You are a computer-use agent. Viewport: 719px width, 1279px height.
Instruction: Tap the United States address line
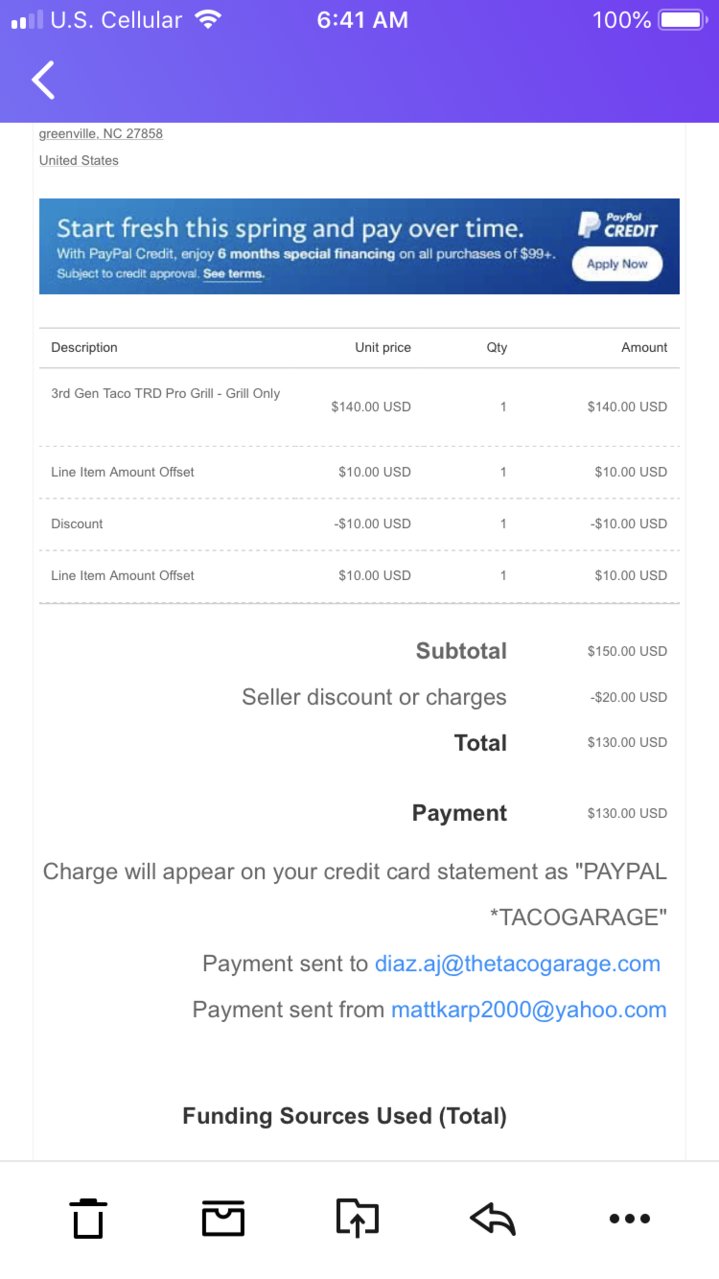click(x=79, y=161)
